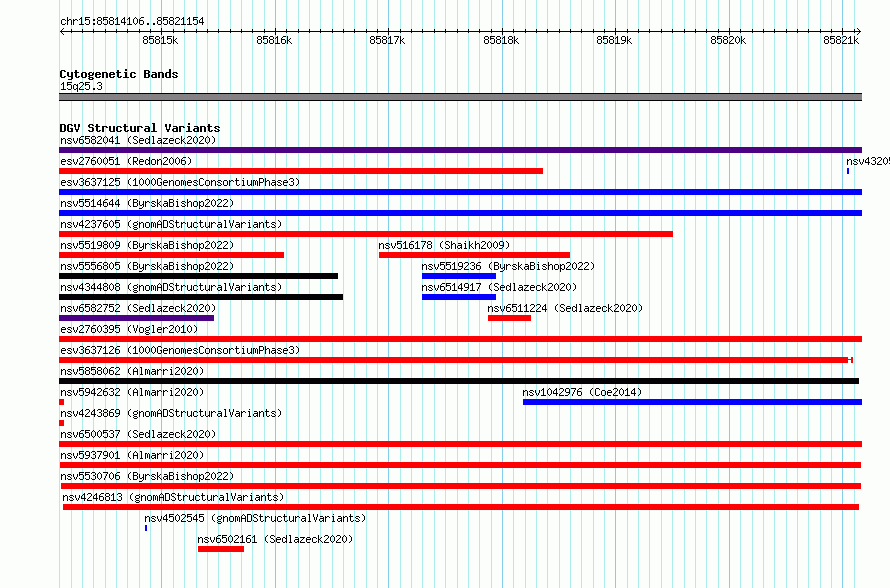Click the 85821k ruler tick label
890x588 pixels.
tap(841, 40)
